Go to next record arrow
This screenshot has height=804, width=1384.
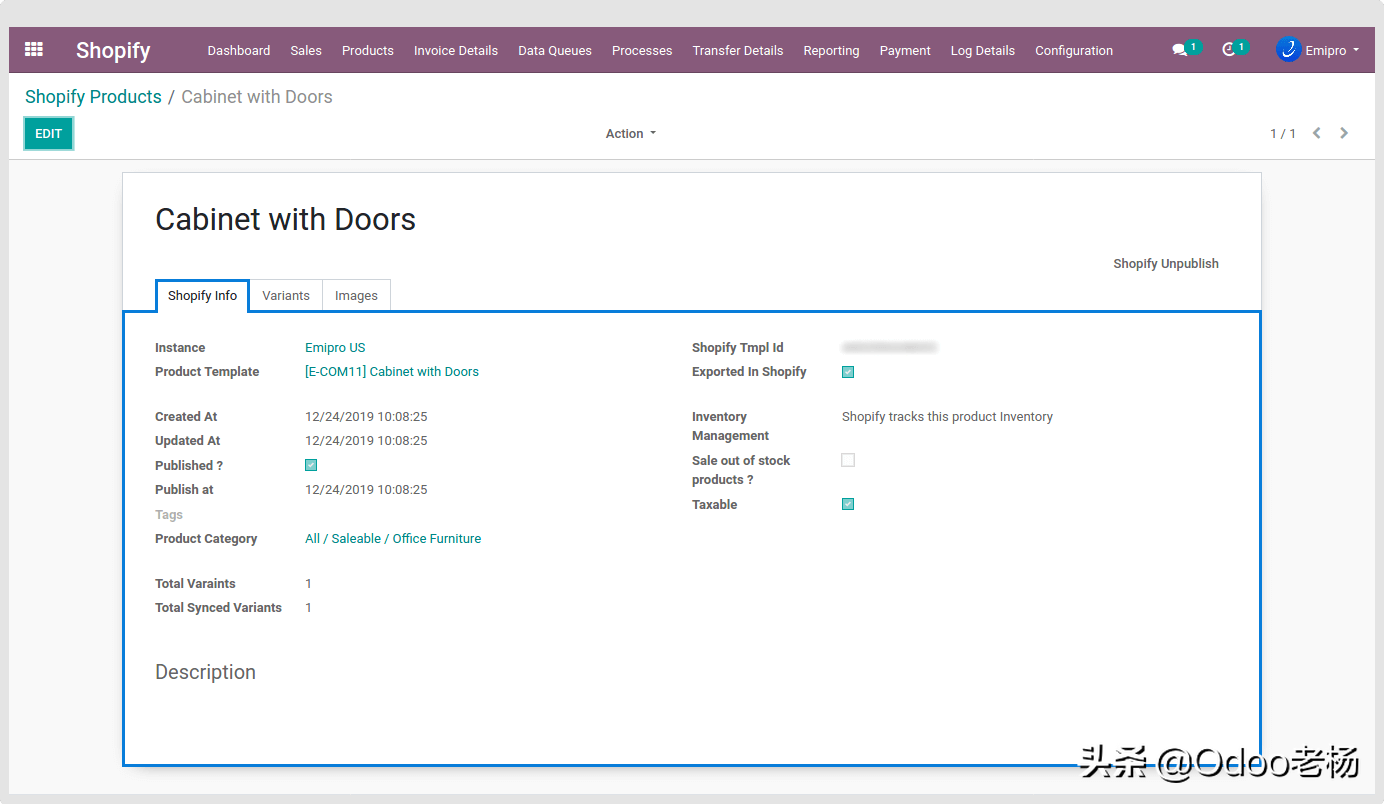(1344, 133)
